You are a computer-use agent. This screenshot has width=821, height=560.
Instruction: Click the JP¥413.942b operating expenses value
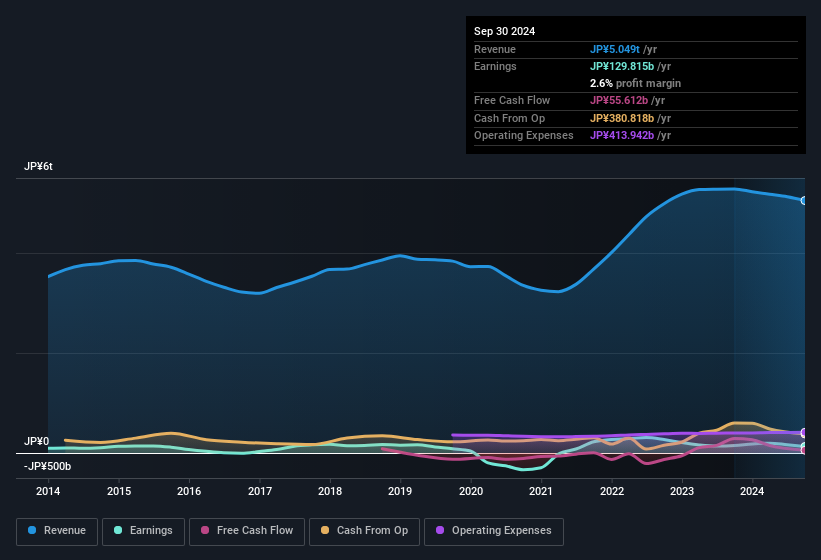622,135
